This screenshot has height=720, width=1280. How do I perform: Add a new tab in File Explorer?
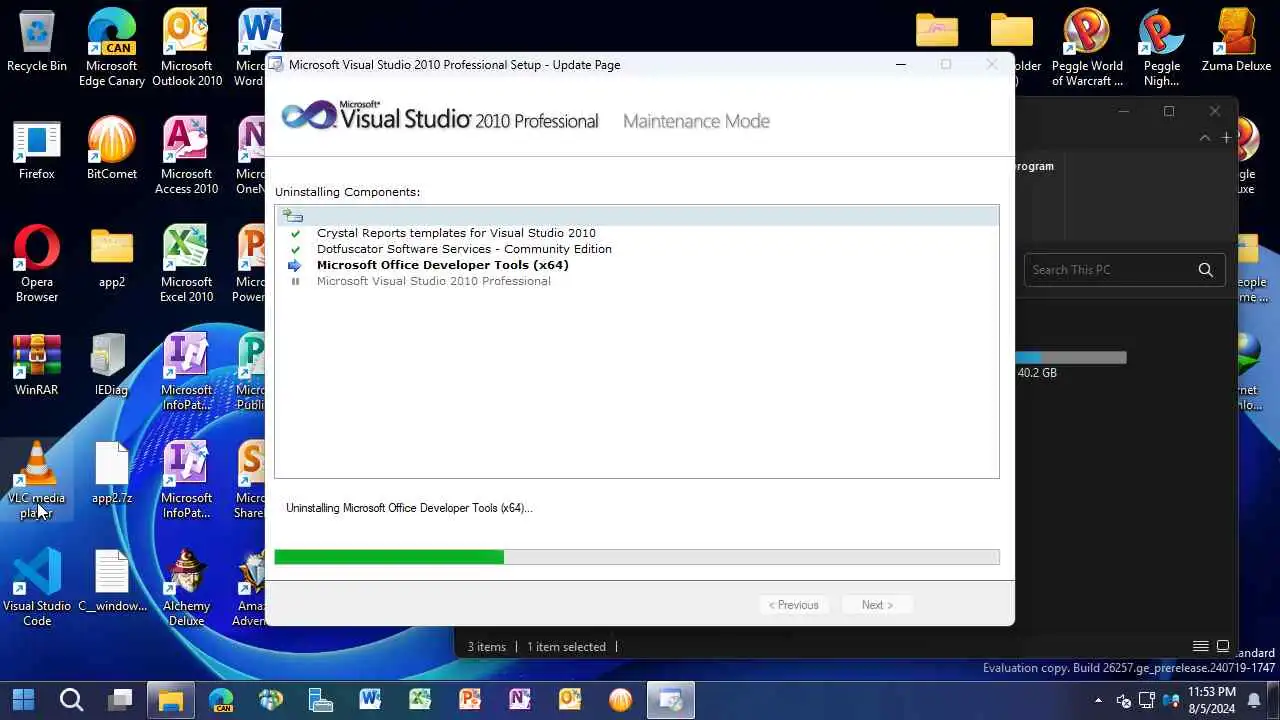[1226, 137]
